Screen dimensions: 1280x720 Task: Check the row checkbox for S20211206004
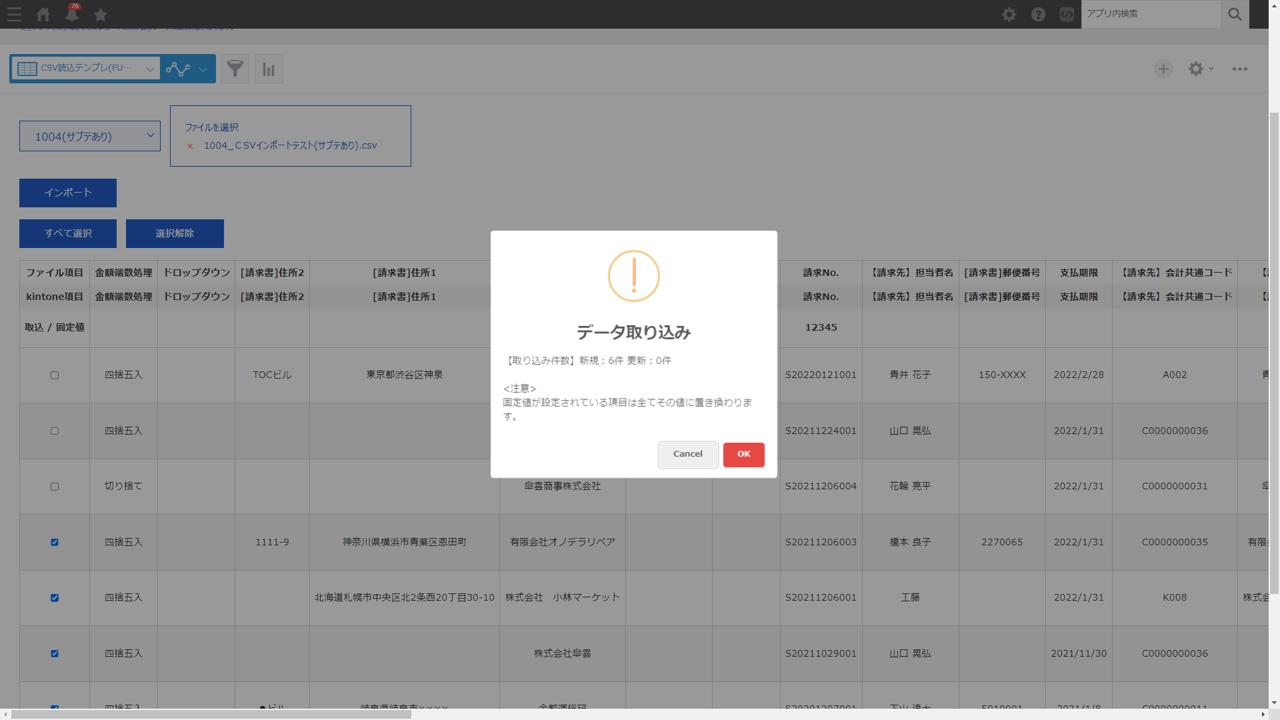[x=55, y=486]
